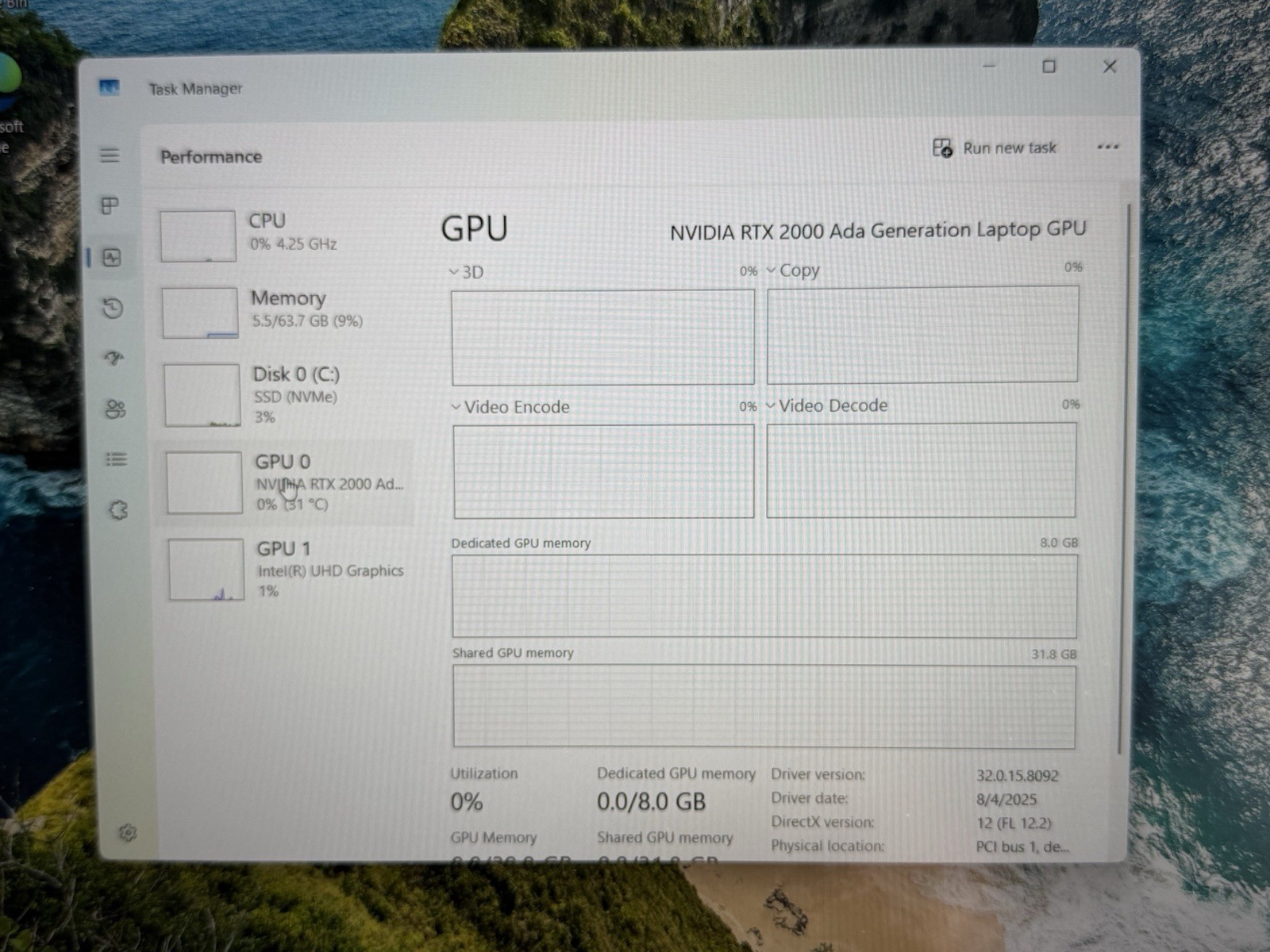1270x952 pixels.
Task: Maximize the Task Manager window
Action: [1049, 67]
